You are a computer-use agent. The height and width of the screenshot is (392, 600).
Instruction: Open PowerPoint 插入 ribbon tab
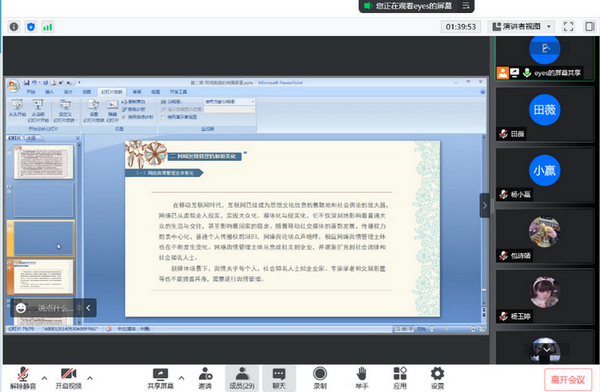[49, 92]
